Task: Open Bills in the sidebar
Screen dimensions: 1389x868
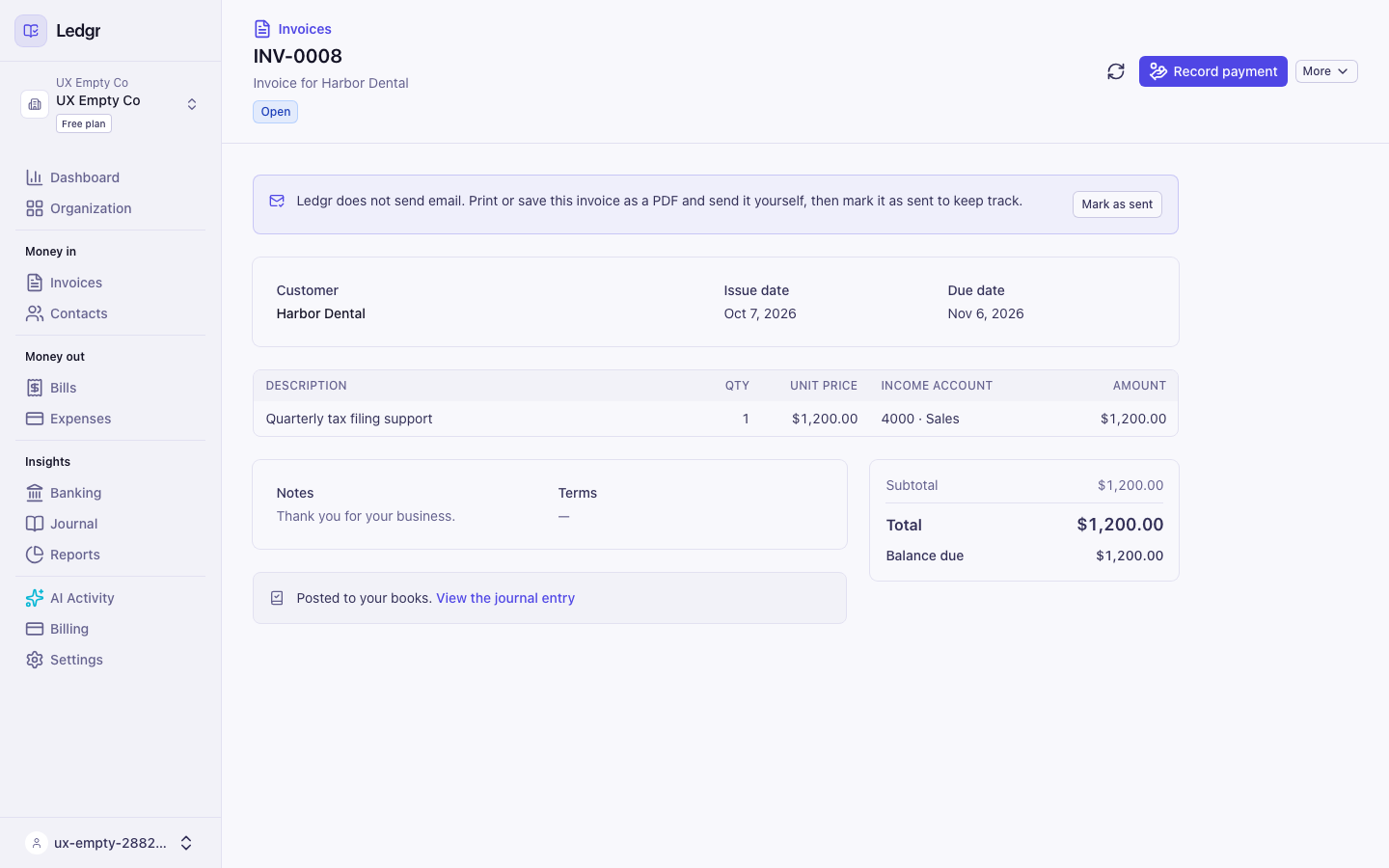Action: click(x=110, y=388)
